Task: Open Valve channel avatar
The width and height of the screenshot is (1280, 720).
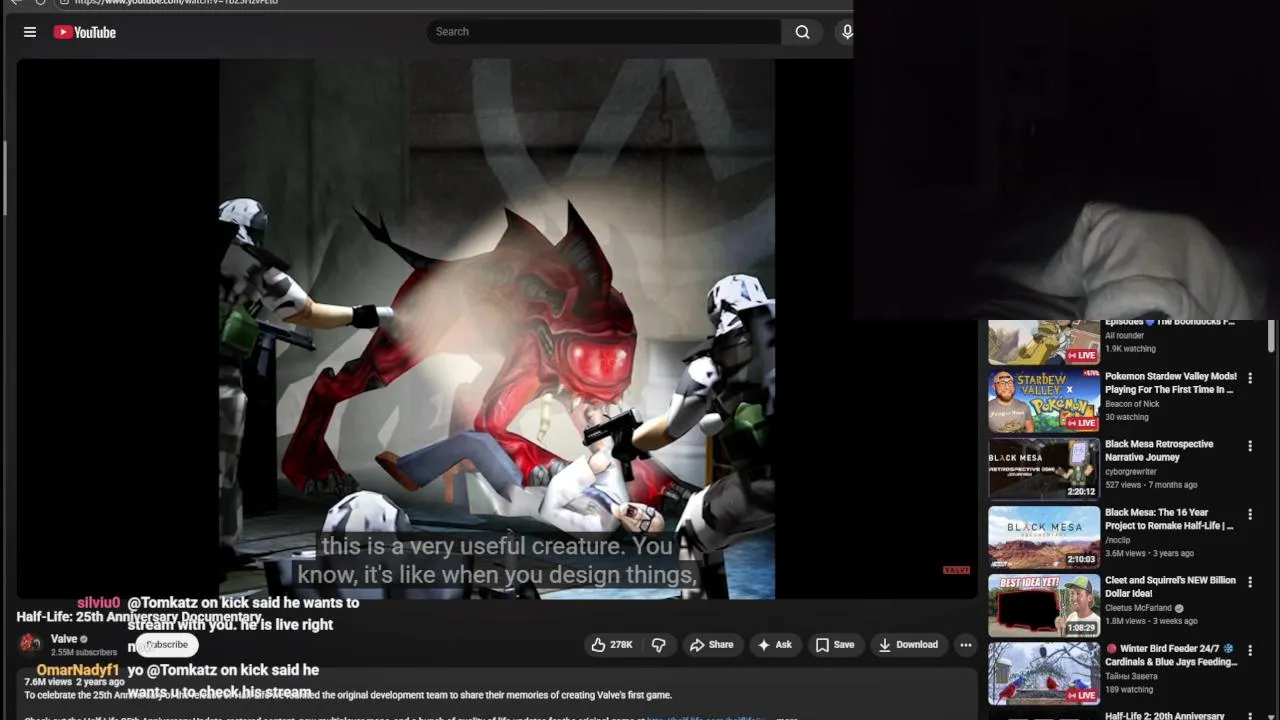Action: [31, 643]
